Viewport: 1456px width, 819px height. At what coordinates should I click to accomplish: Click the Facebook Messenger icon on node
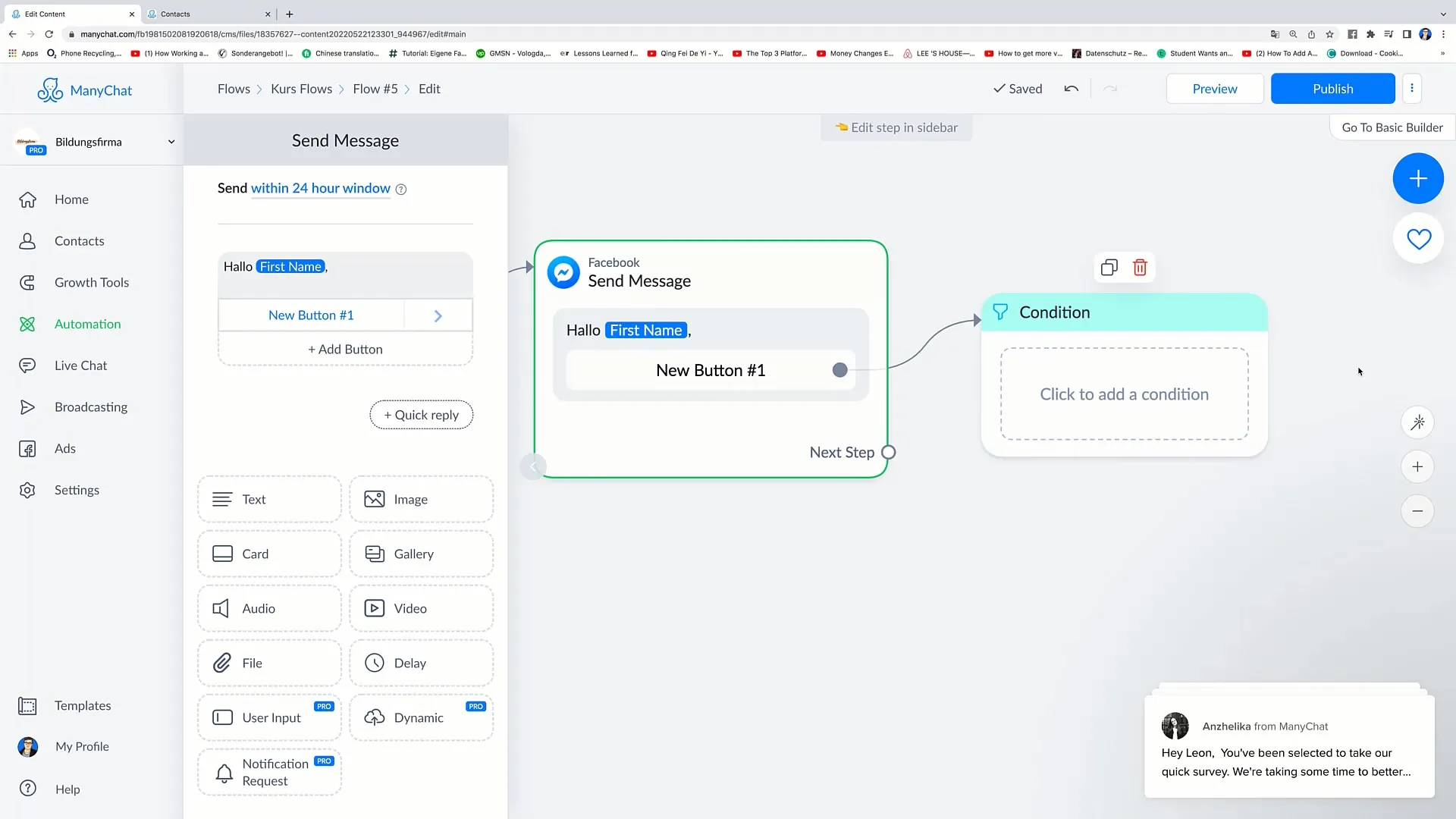click(563, 272)
